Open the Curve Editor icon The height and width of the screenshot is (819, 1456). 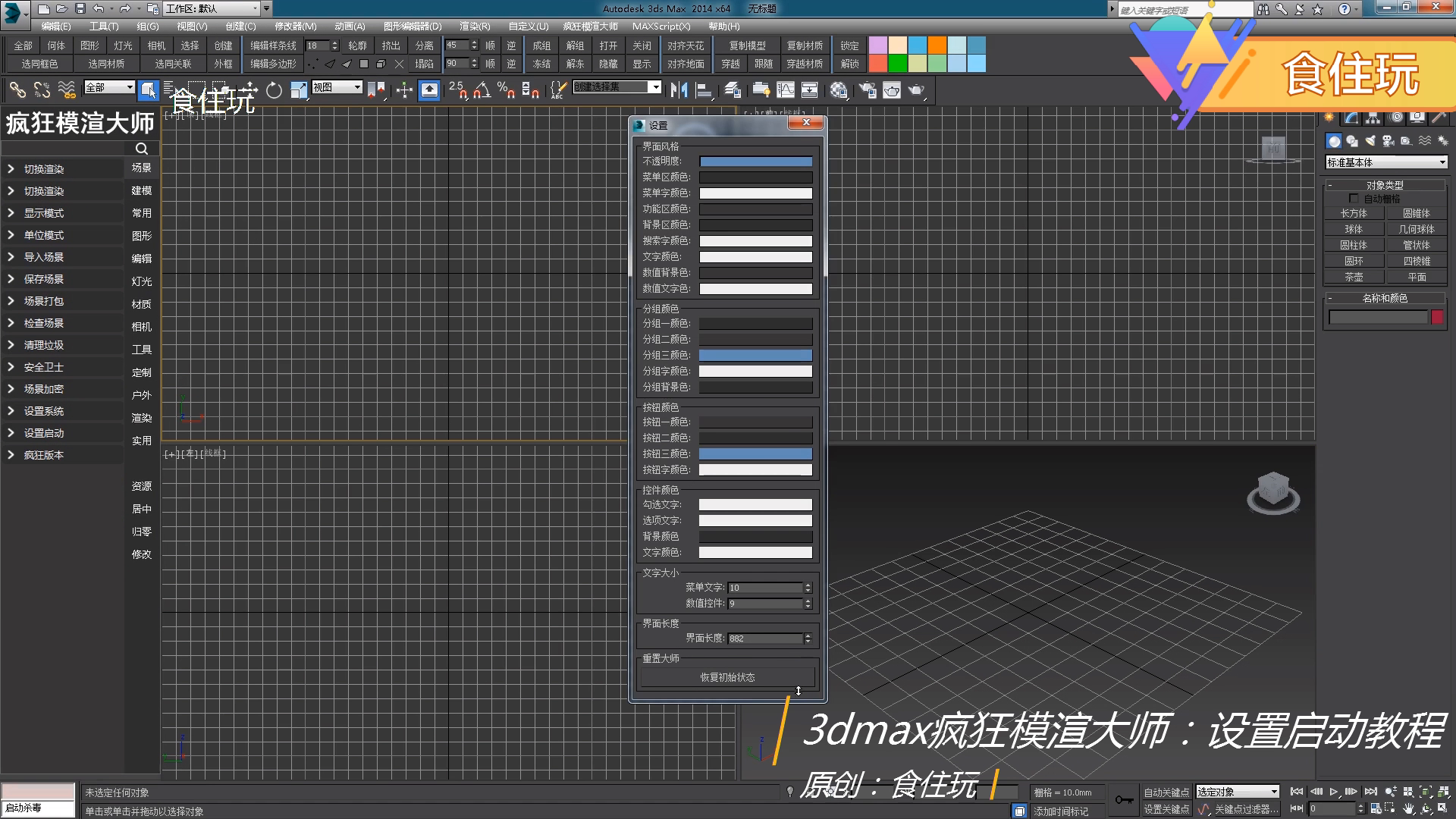[786, 90]
